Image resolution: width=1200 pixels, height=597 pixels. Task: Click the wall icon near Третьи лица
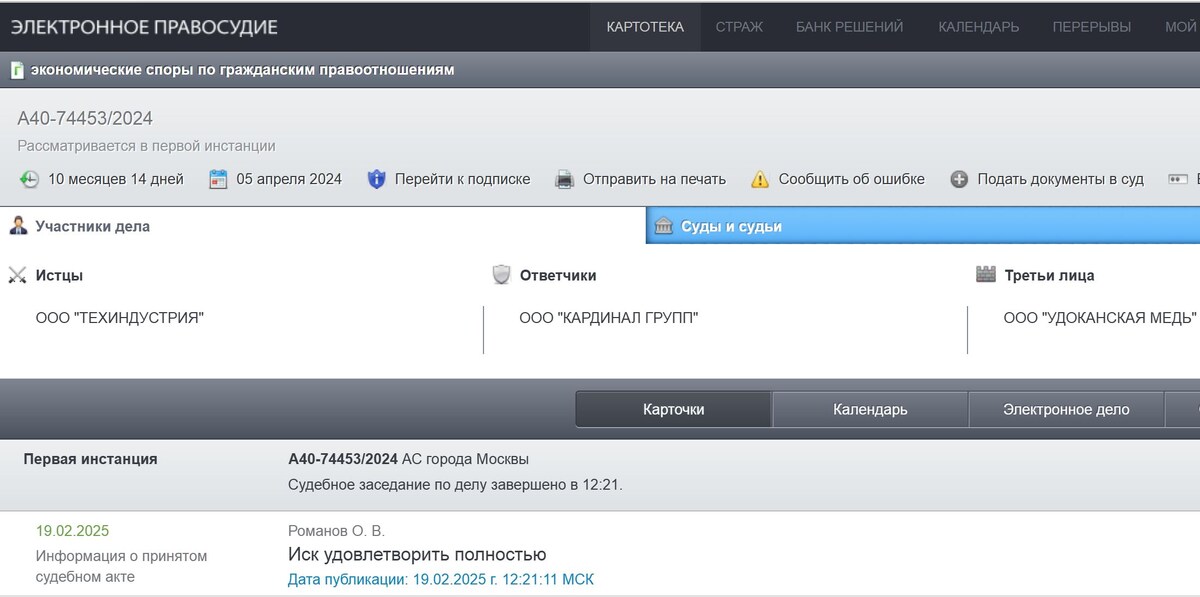(x=986, y=275)
